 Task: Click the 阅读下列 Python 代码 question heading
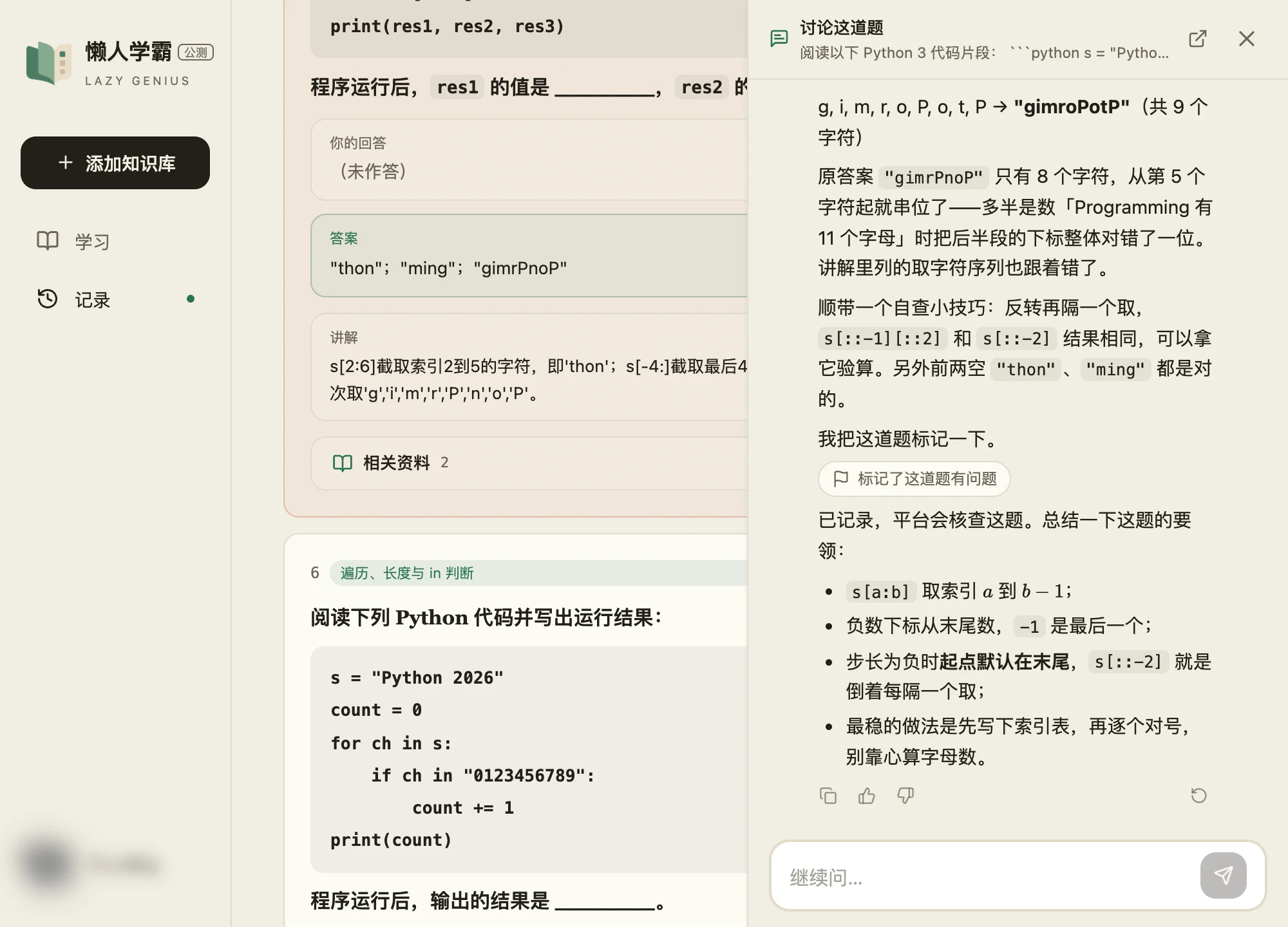(x=486, y=618)
